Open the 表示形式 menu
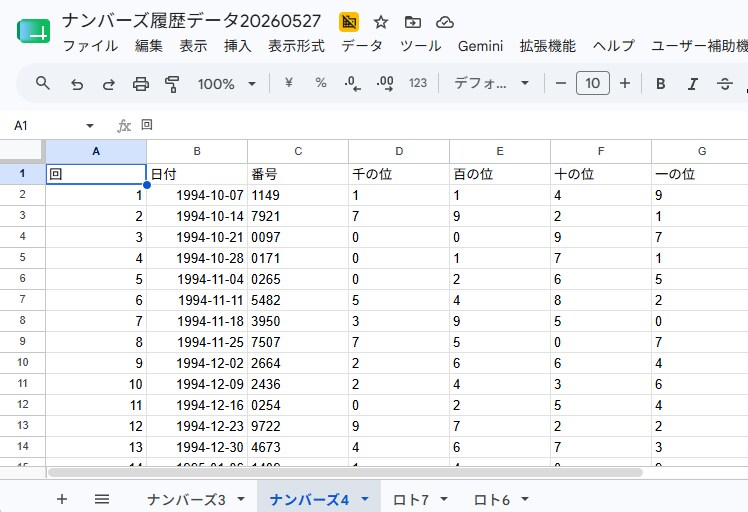This screenshot has height=512, width=748. click(296, 46)
